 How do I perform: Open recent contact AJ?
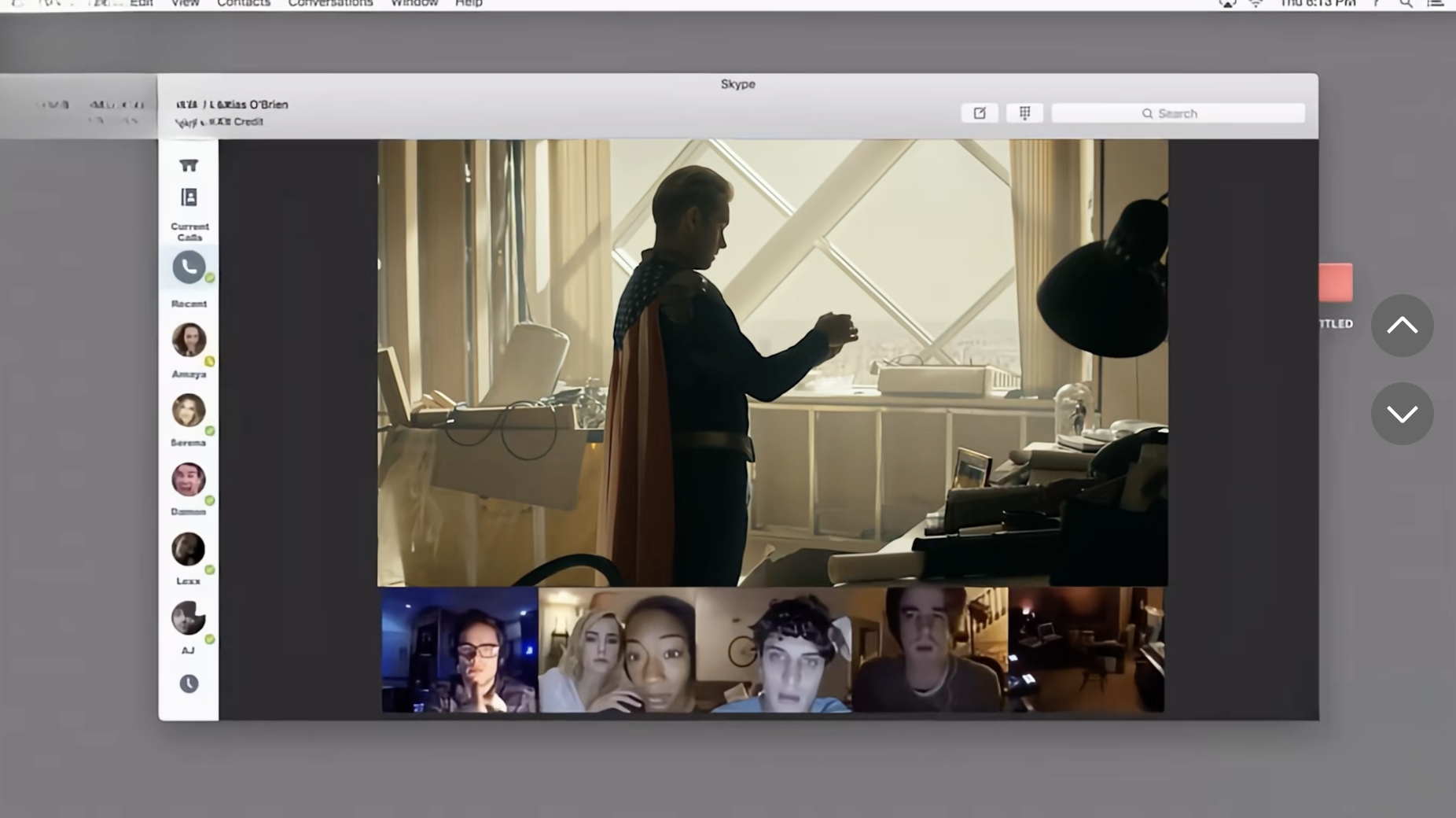click(189, 618)
